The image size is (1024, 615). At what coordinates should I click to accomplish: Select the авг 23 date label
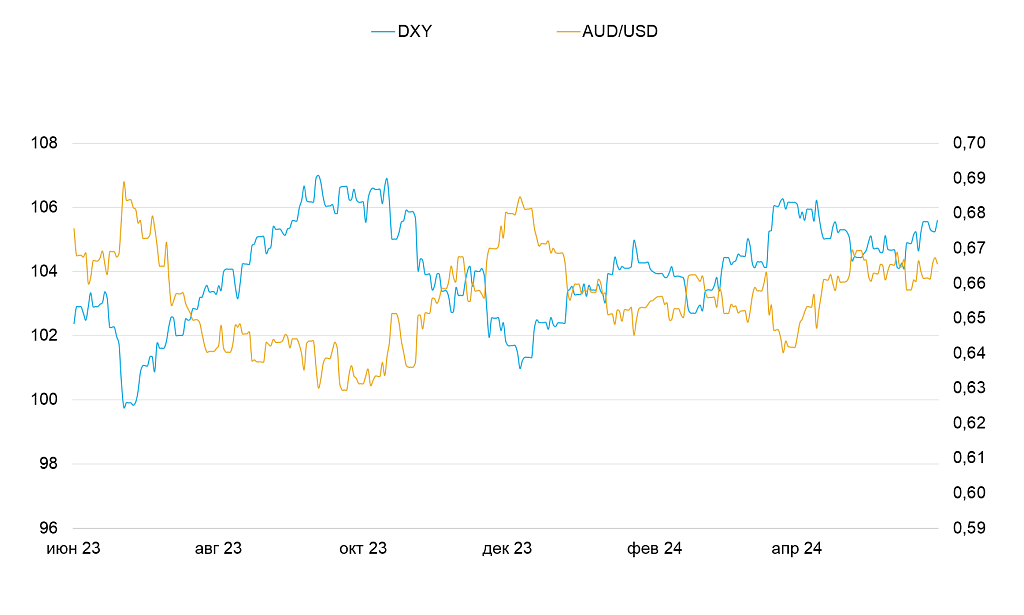click(218, 549)
